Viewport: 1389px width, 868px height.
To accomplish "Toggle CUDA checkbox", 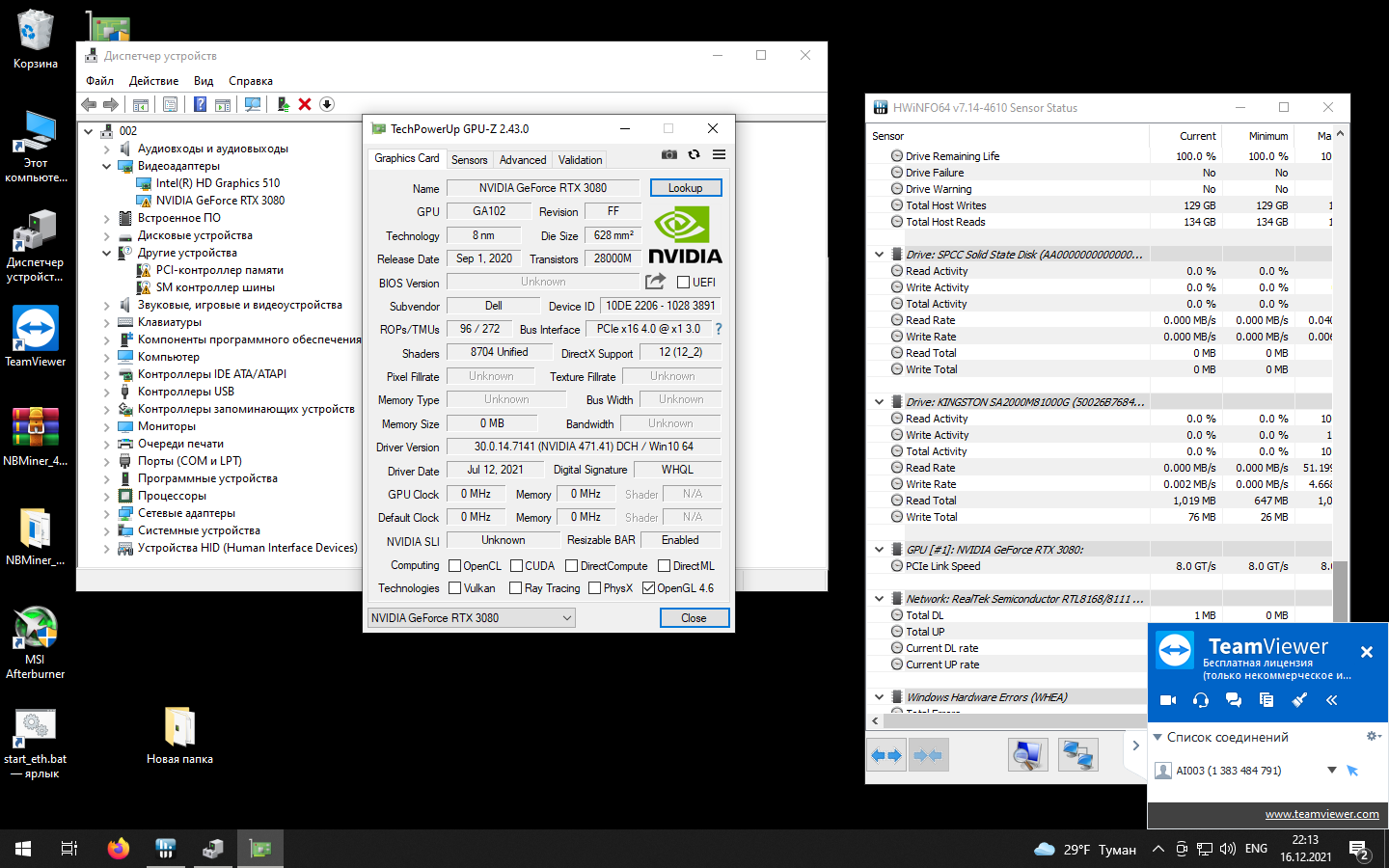I will [516, 566].
